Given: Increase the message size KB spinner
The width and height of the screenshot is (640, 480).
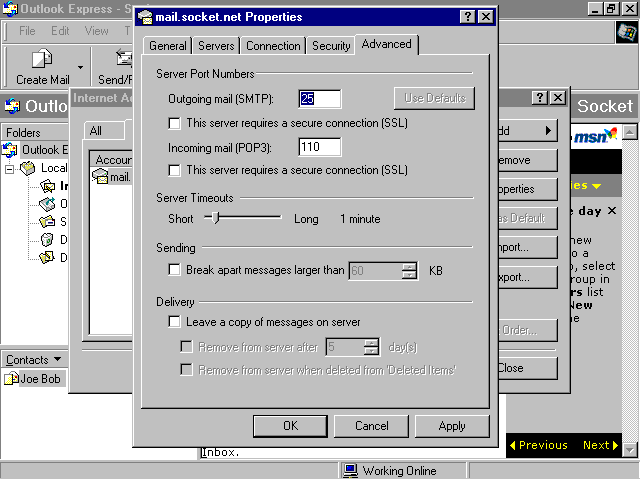Looking at the screenshot, I should [x=409, y=267].
